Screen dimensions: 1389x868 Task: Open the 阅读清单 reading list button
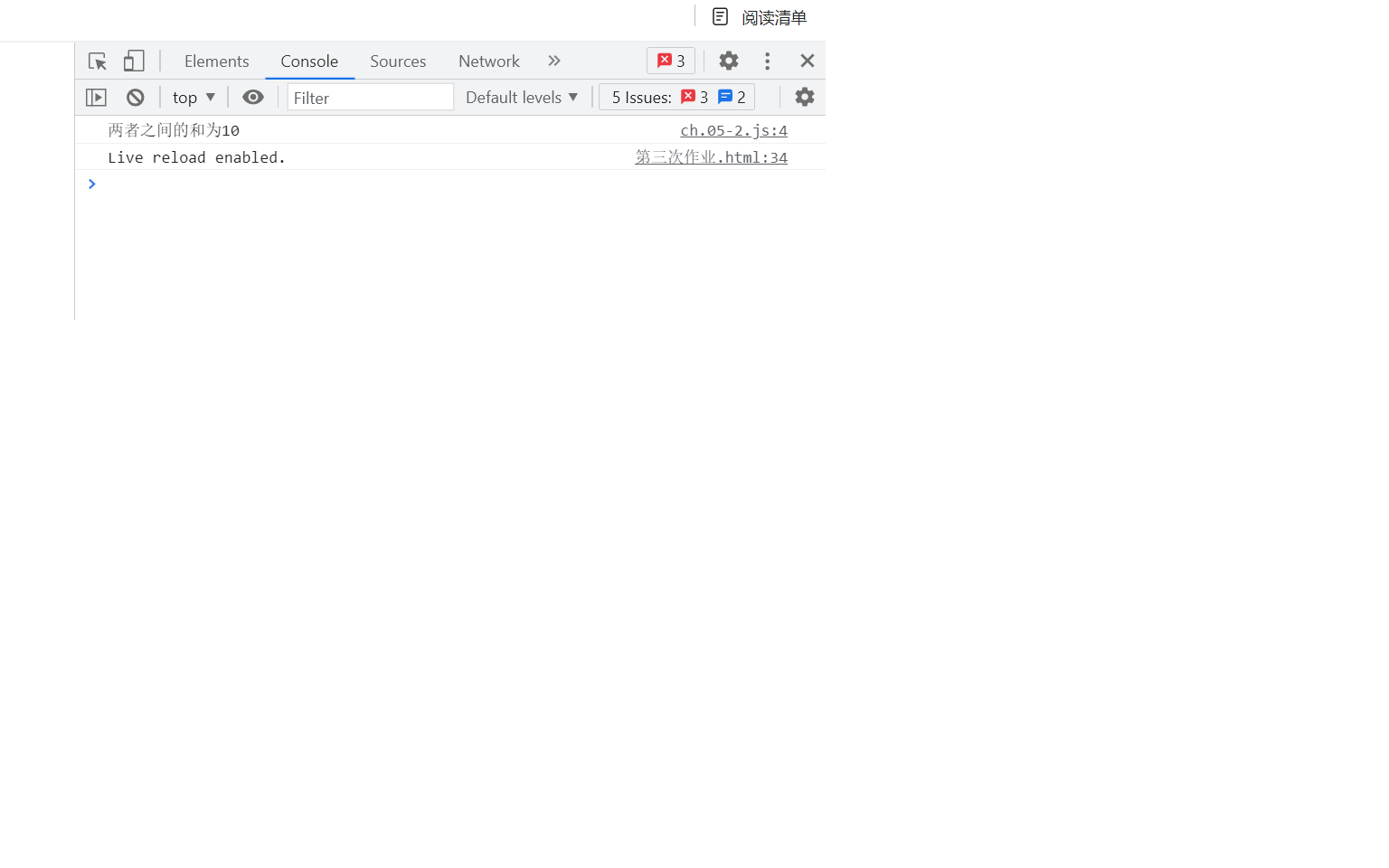760,17
